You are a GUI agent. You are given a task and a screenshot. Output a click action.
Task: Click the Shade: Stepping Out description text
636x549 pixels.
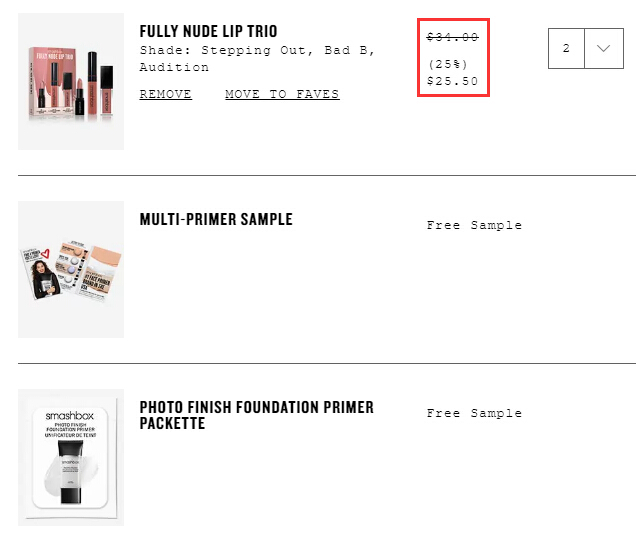[x=257, y=58]
